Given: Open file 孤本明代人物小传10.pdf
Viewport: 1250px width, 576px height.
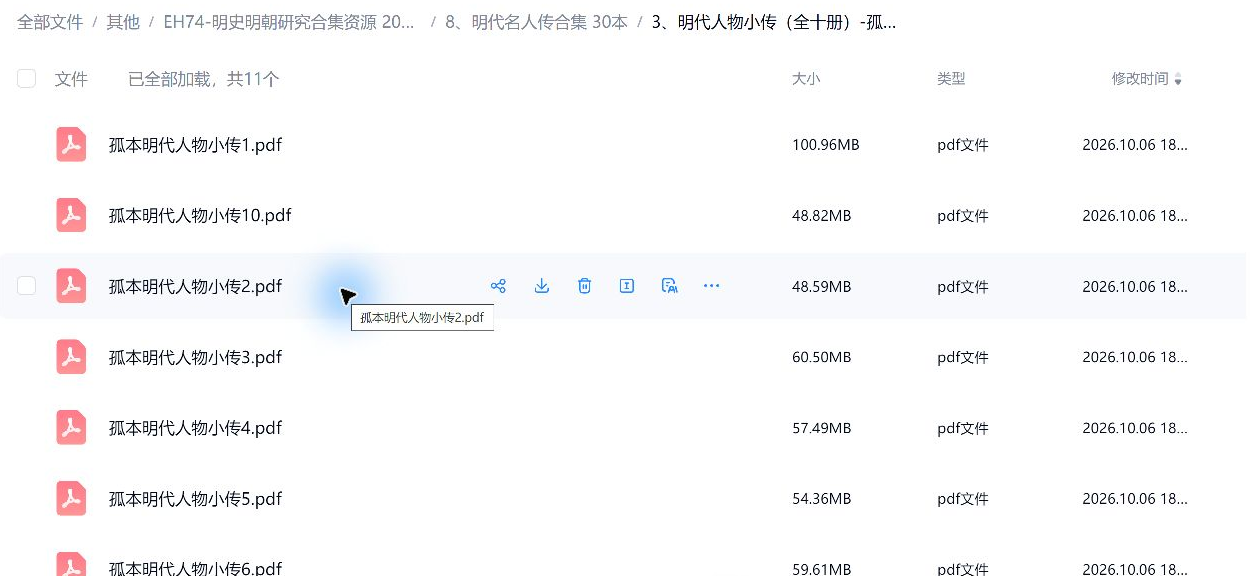Looking at the screenshot, I should pyautogui.click(x=200, y=216).
